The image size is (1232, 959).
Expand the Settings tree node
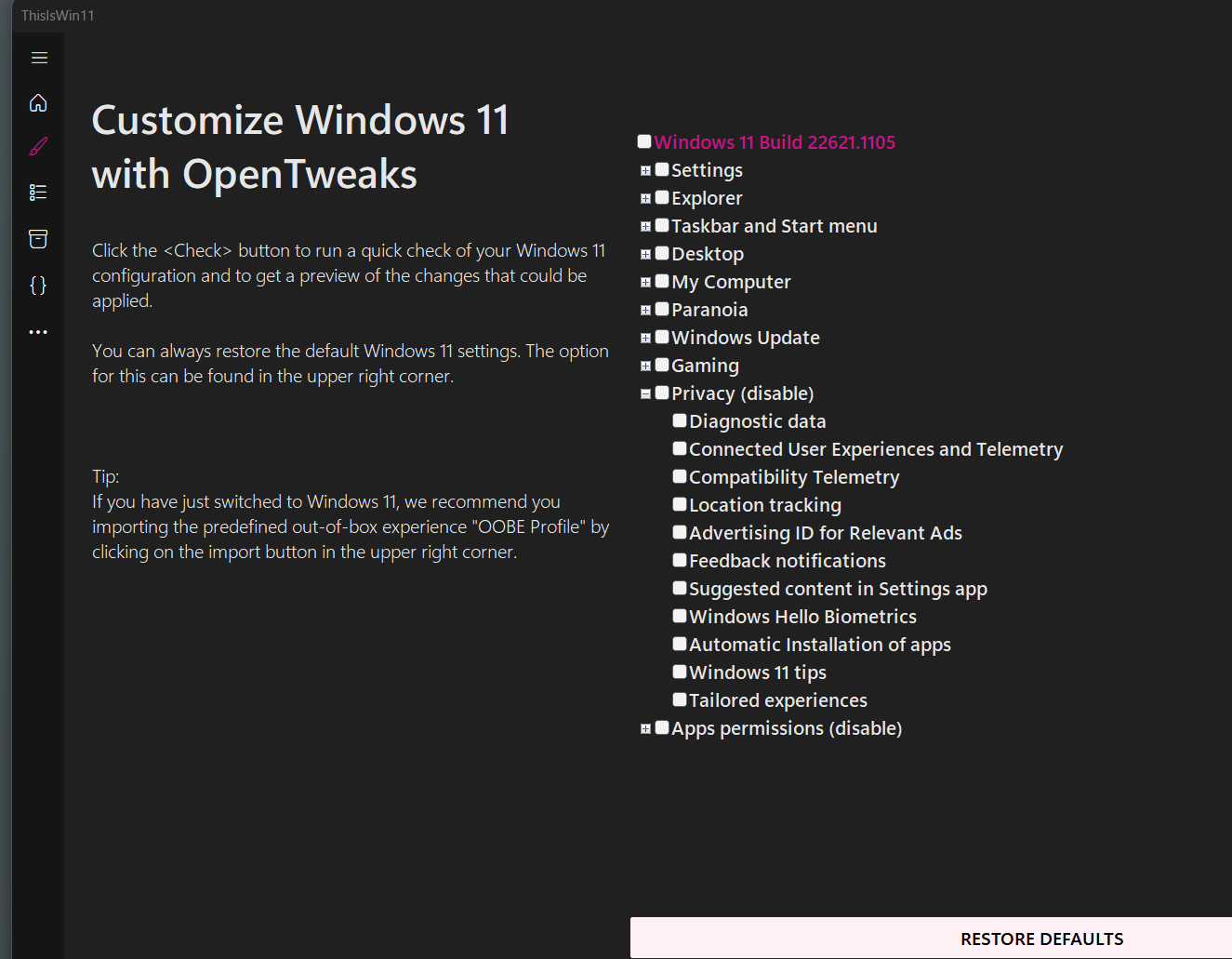645,170
